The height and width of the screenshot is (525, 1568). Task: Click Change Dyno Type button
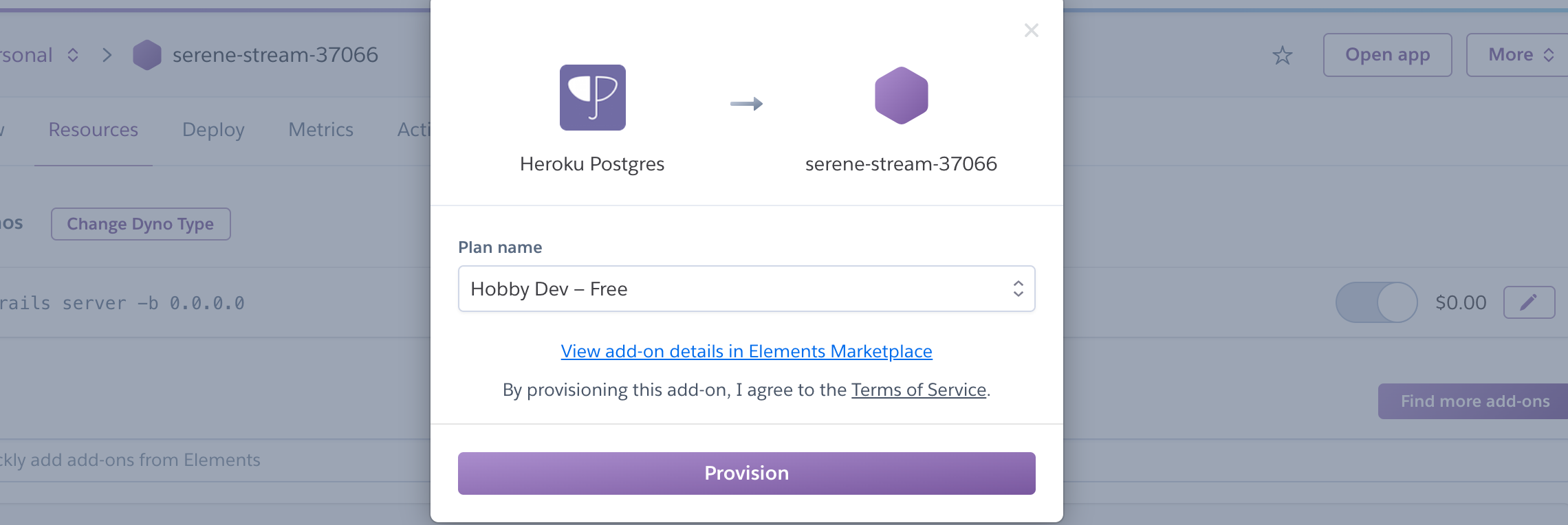140,224
